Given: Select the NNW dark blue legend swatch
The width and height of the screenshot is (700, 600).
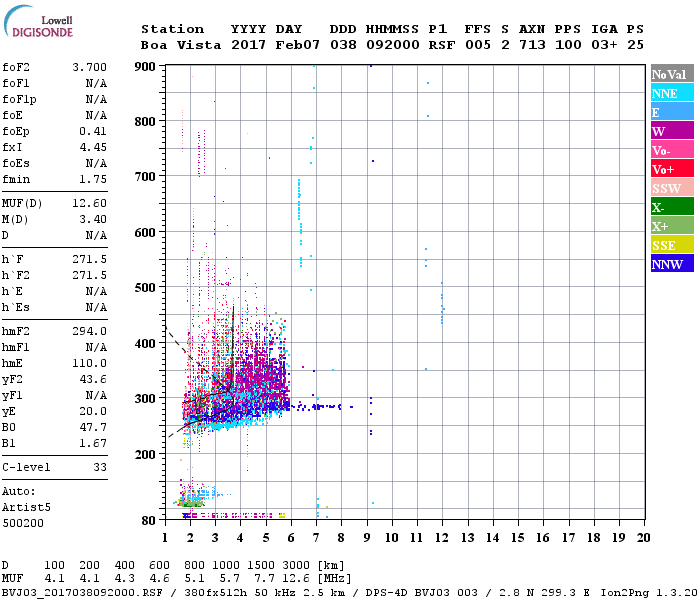Looking at the screenshot, I should point(672,264).
